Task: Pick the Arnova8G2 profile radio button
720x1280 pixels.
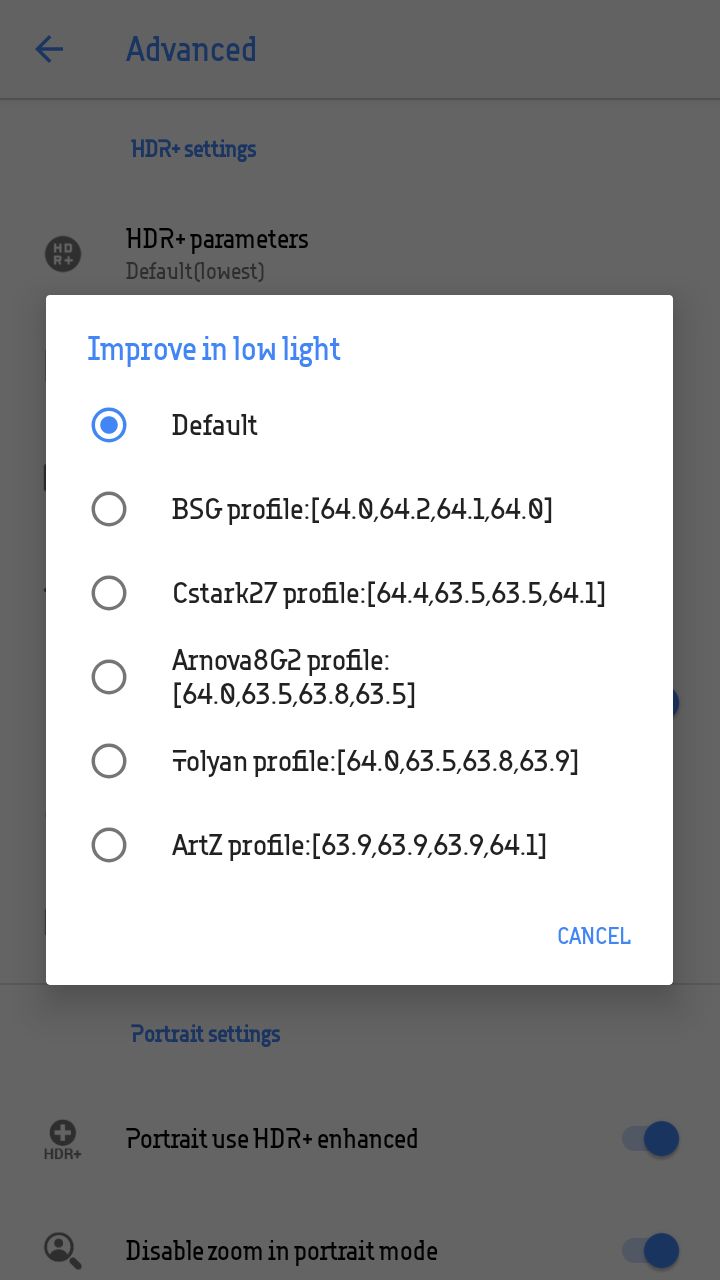Action: pos(109,677)
